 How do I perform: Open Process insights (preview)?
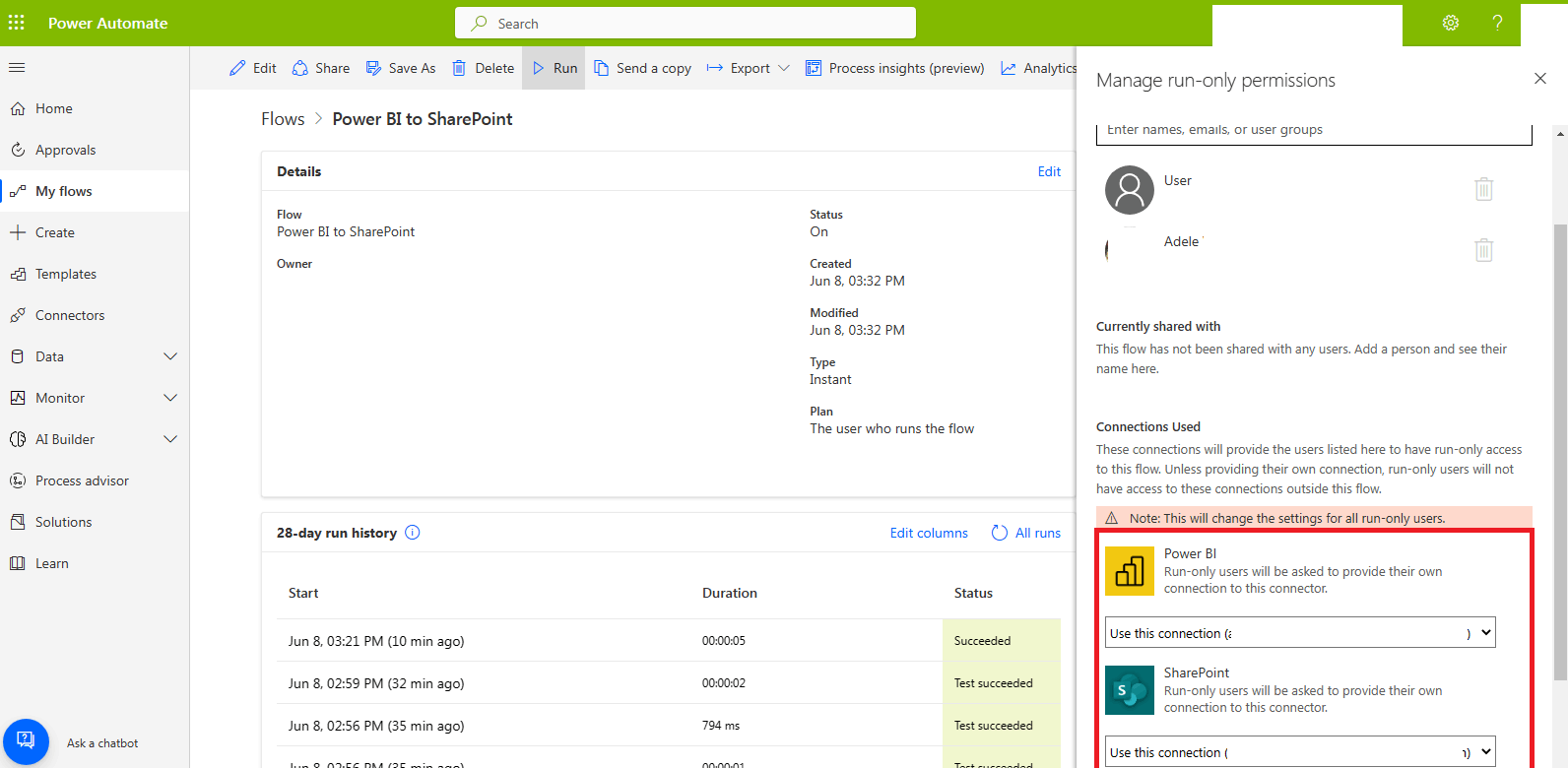click(x=895, y=68)
